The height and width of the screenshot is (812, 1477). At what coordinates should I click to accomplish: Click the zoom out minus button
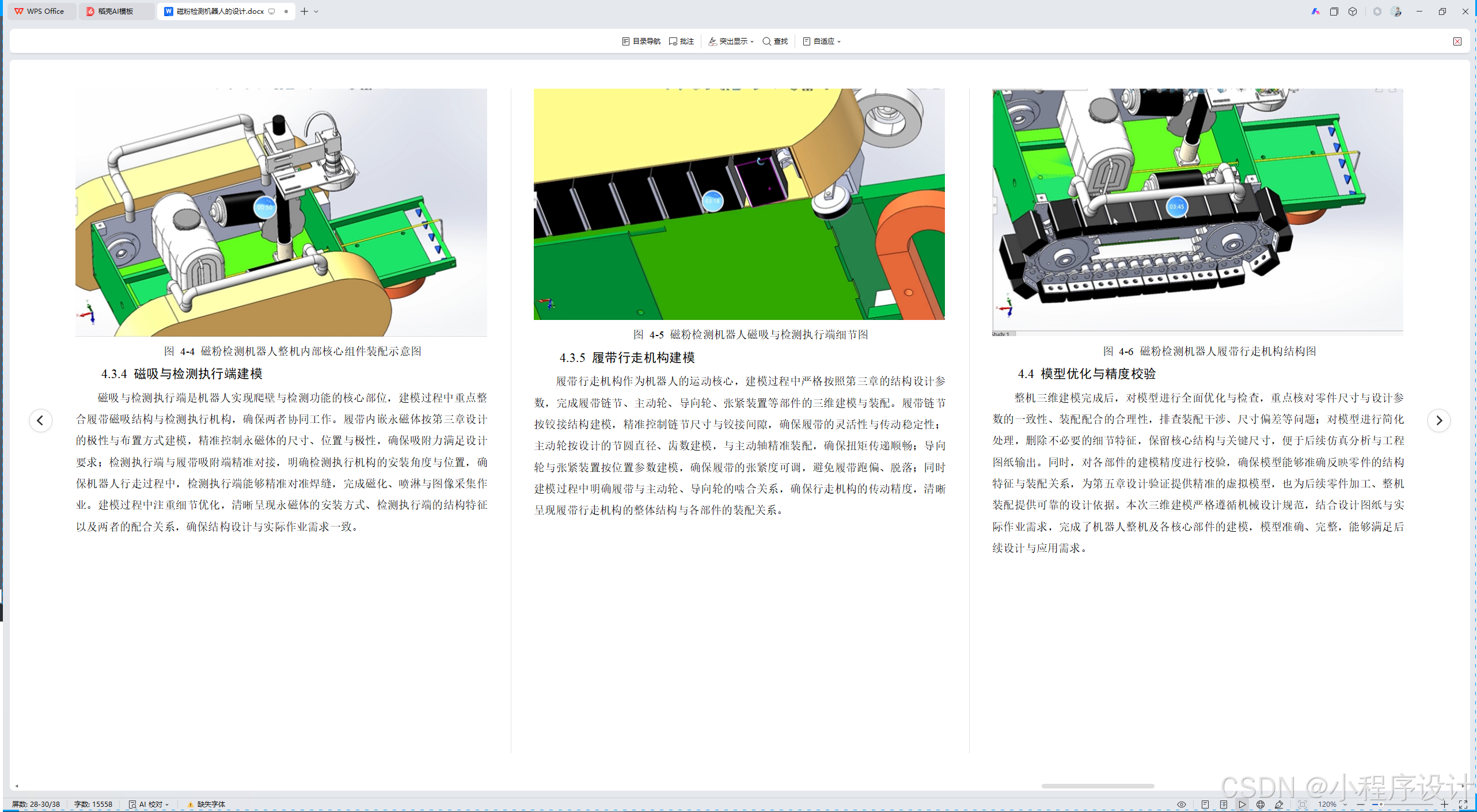click(1360, 805)
